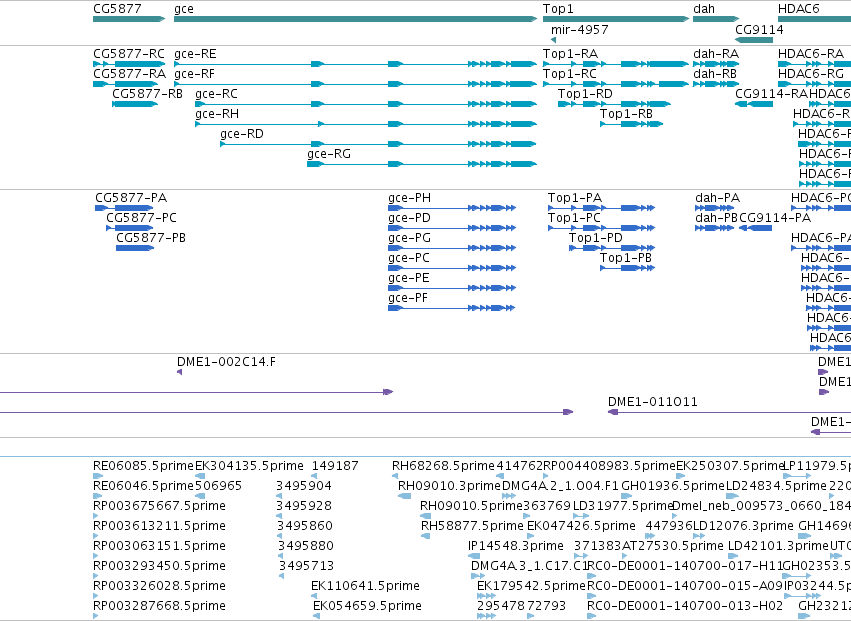The height and width of the screenshot is (621, 851).
Task: Select the AT27530.5prime EST label
Action: click(672, 547)
